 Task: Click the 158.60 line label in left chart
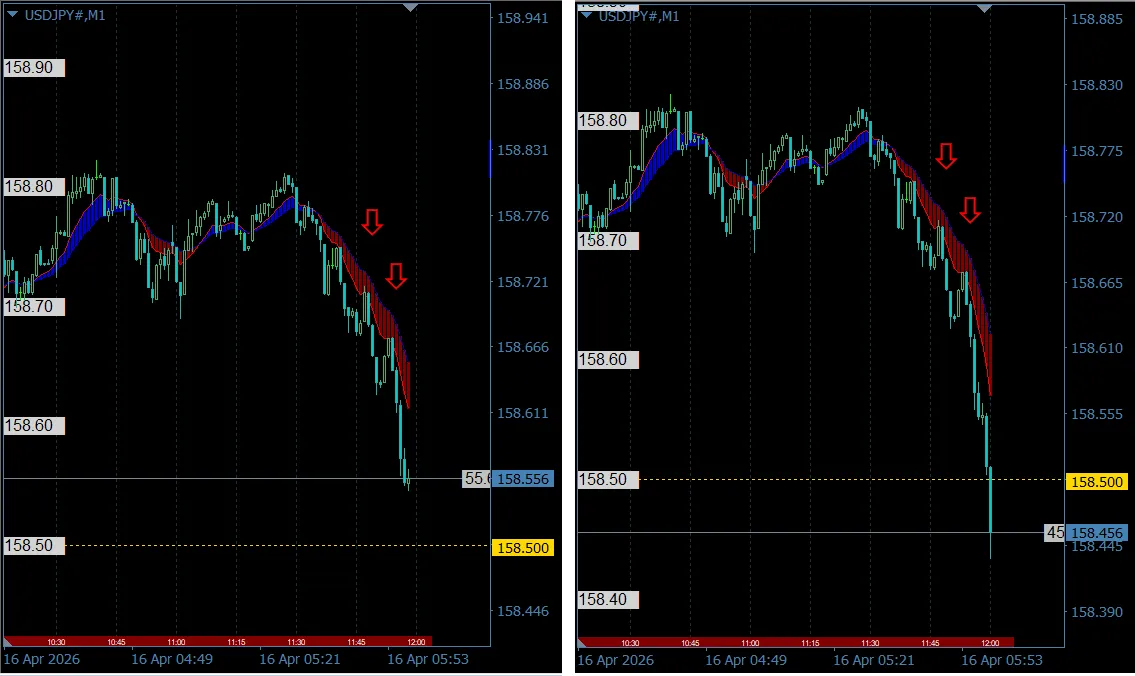point(34,426)
